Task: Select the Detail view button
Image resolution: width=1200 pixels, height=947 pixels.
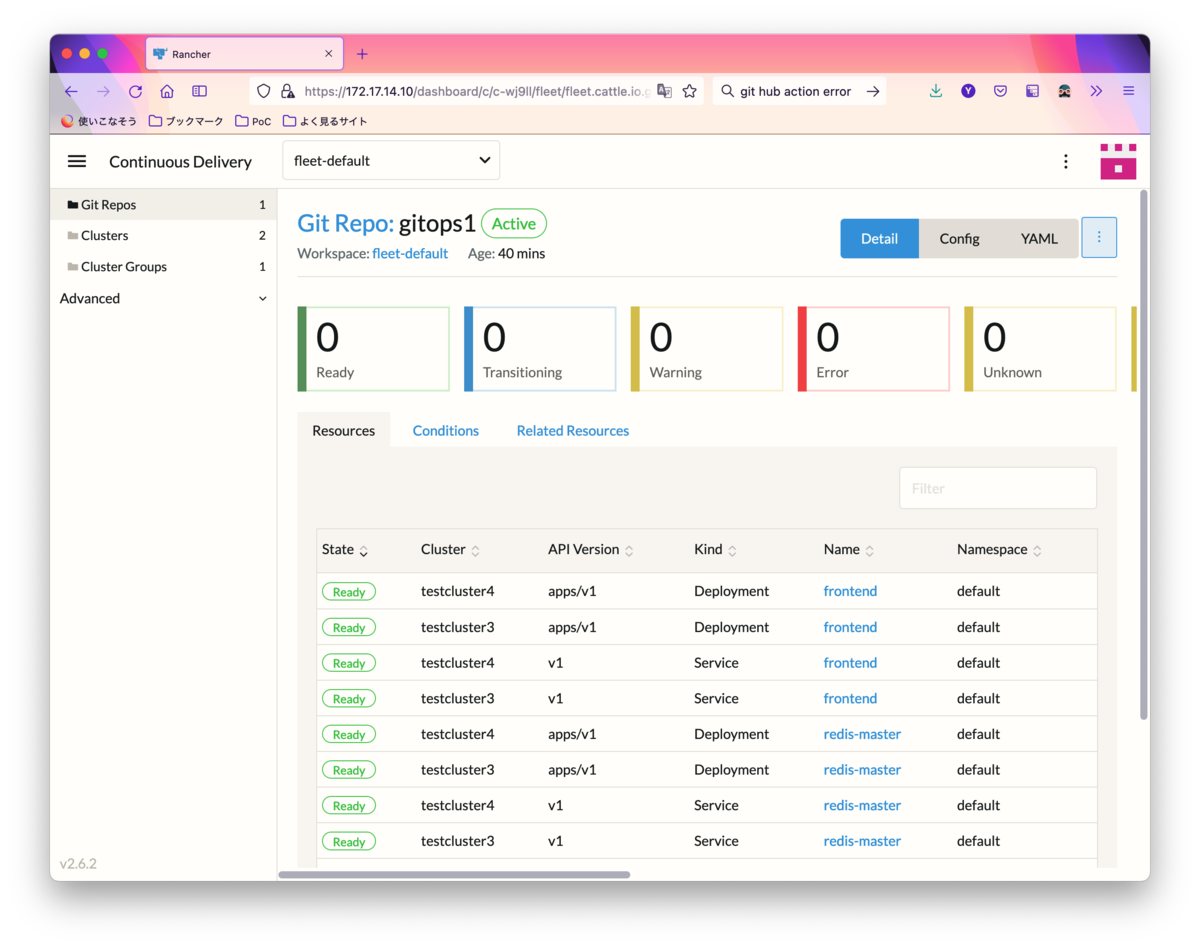Action: coord(879,238)
